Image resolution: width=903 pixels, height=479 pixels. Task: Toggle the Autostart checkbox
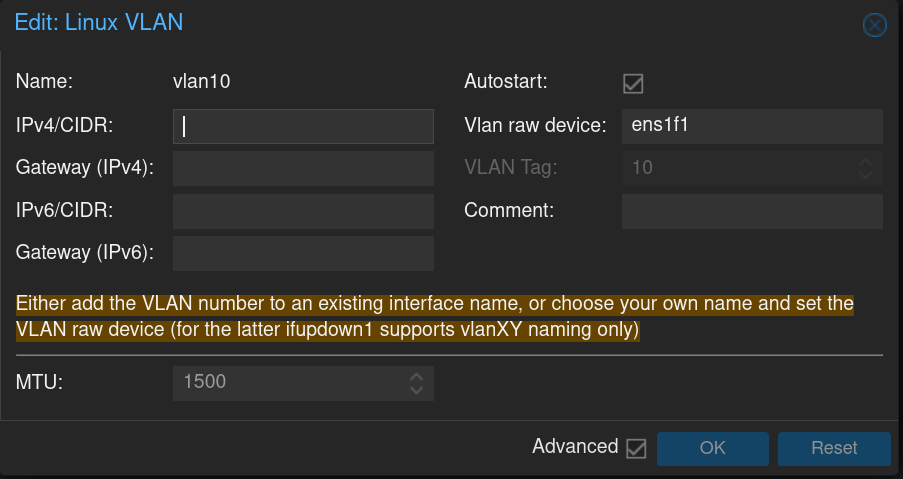pyautogui.click(x=632, y=83)
